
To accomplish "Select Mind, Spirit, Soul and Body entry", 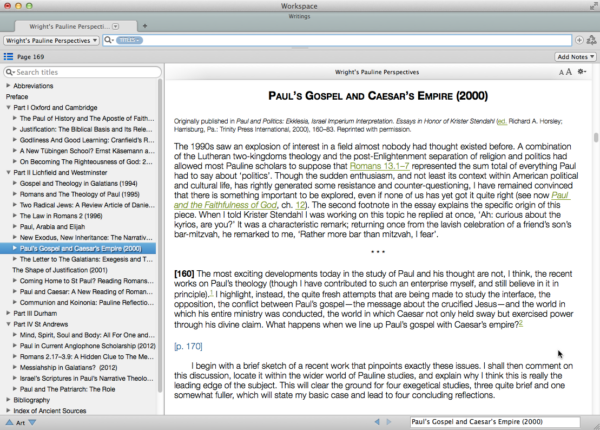I will pyautogui.click(x=87, y=335).
